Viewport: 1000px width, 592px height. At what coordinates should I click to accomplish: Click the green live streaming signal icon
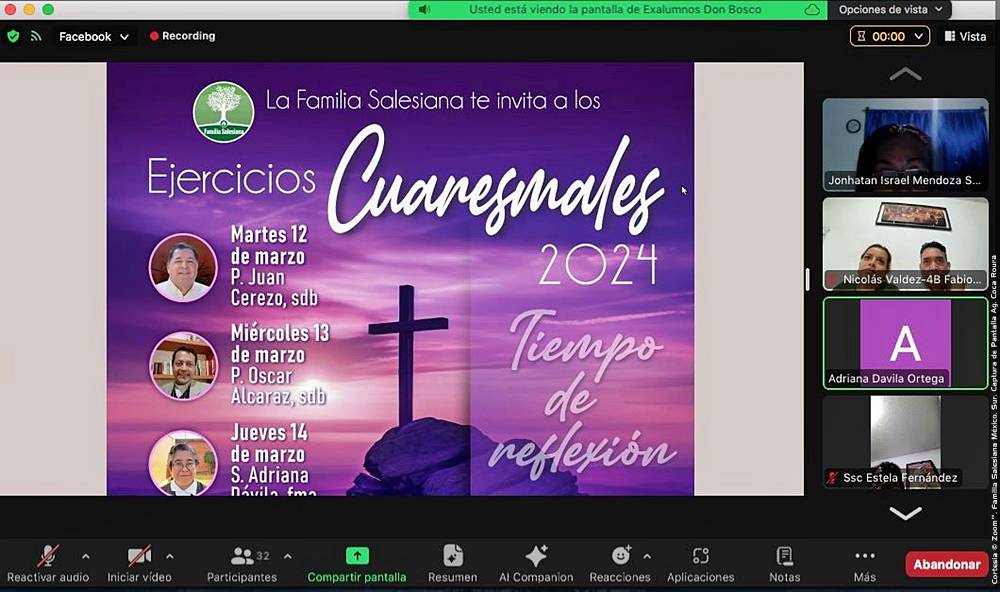tap(36, 36)
